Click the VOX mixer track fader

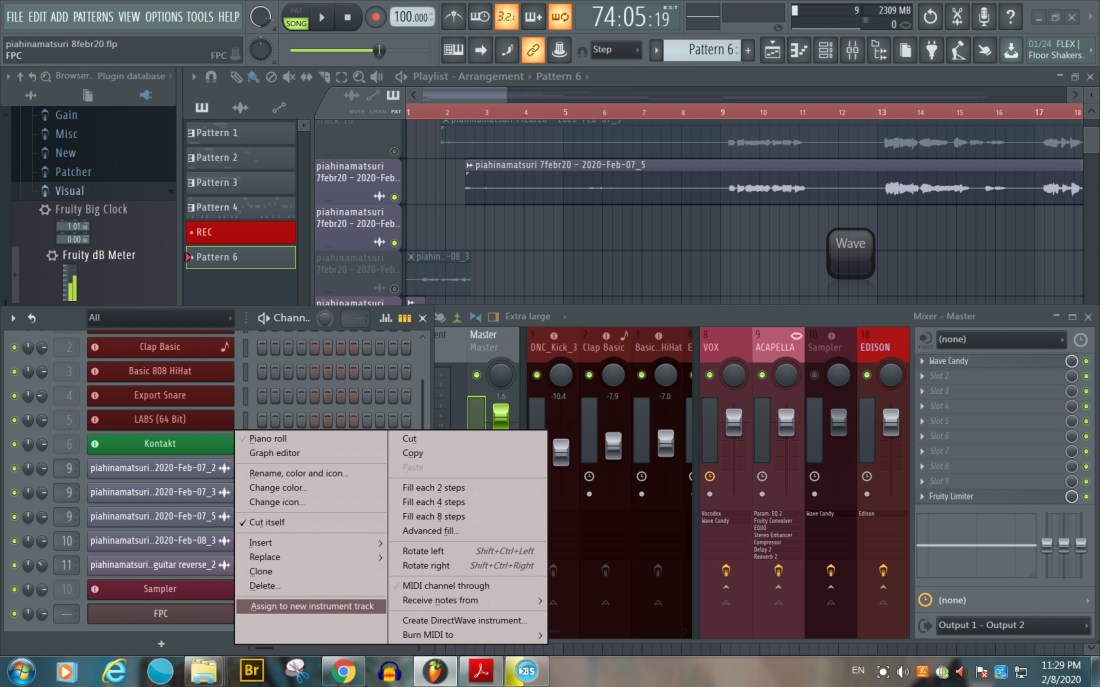coord(734,422)
